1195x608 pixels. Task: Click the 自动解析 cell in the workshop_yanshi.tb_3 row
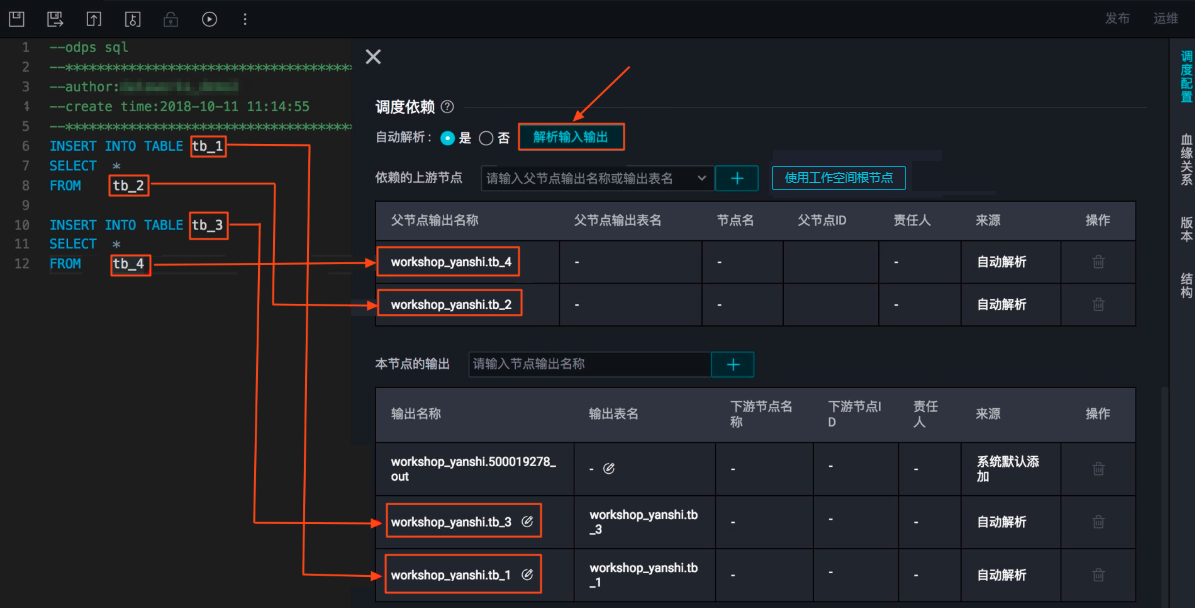click(x=1001, y=522)
